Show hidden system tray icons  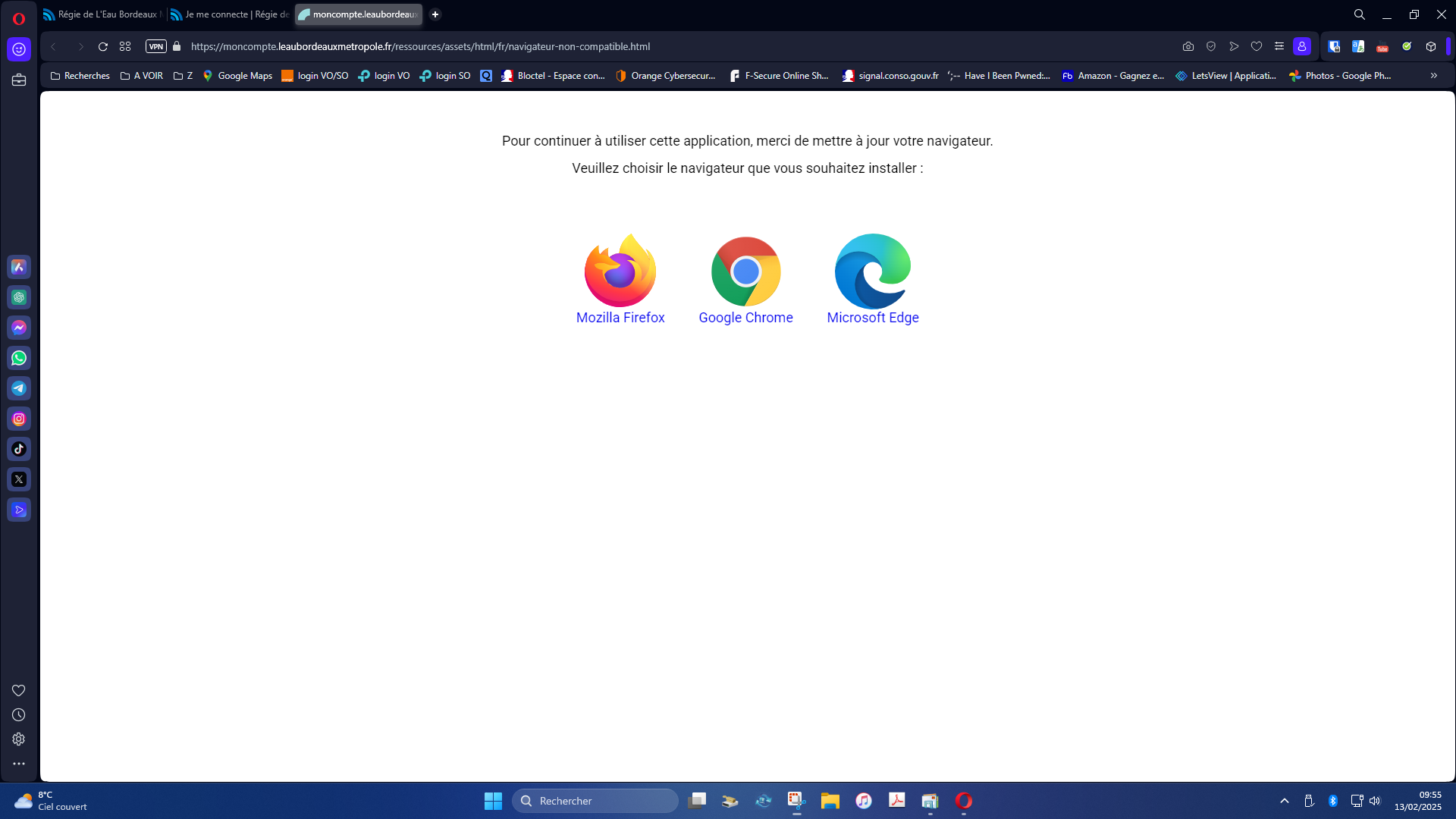pyautogui.click(x=1285, y=801)
